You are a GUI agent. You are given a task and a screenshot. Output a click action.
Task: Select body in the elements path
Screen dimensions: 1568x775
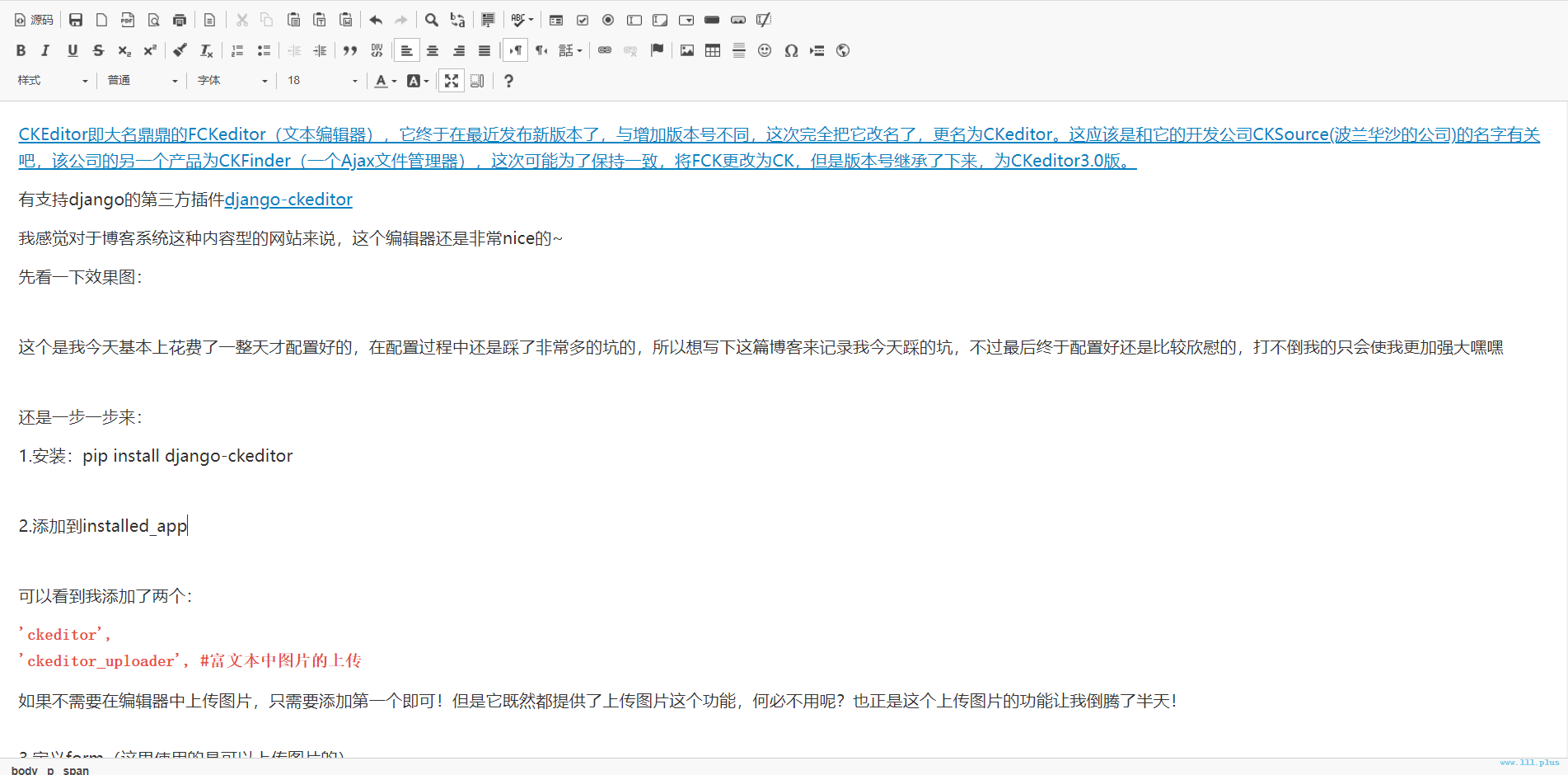25,770
